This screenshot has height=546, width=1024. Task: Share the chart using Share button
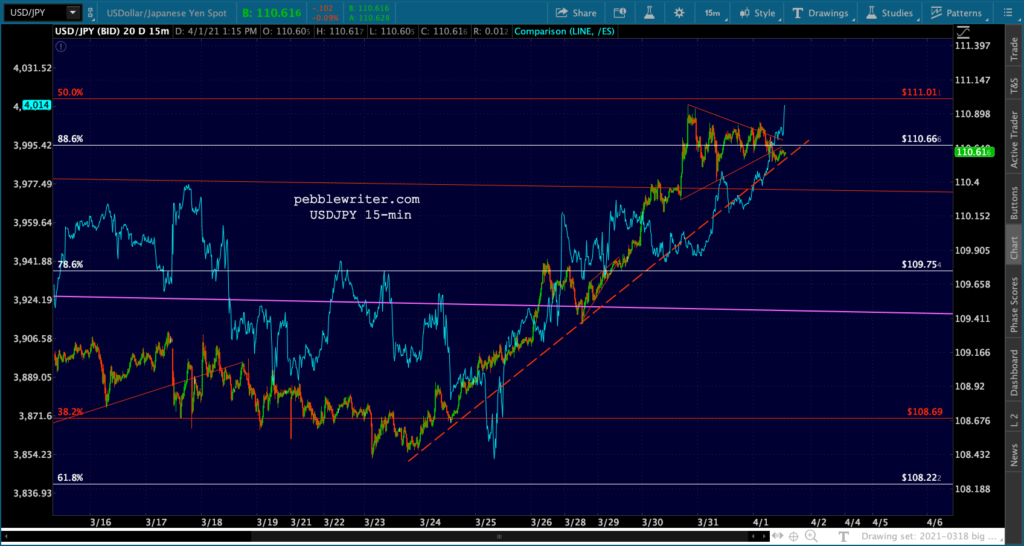pos(576,13)
